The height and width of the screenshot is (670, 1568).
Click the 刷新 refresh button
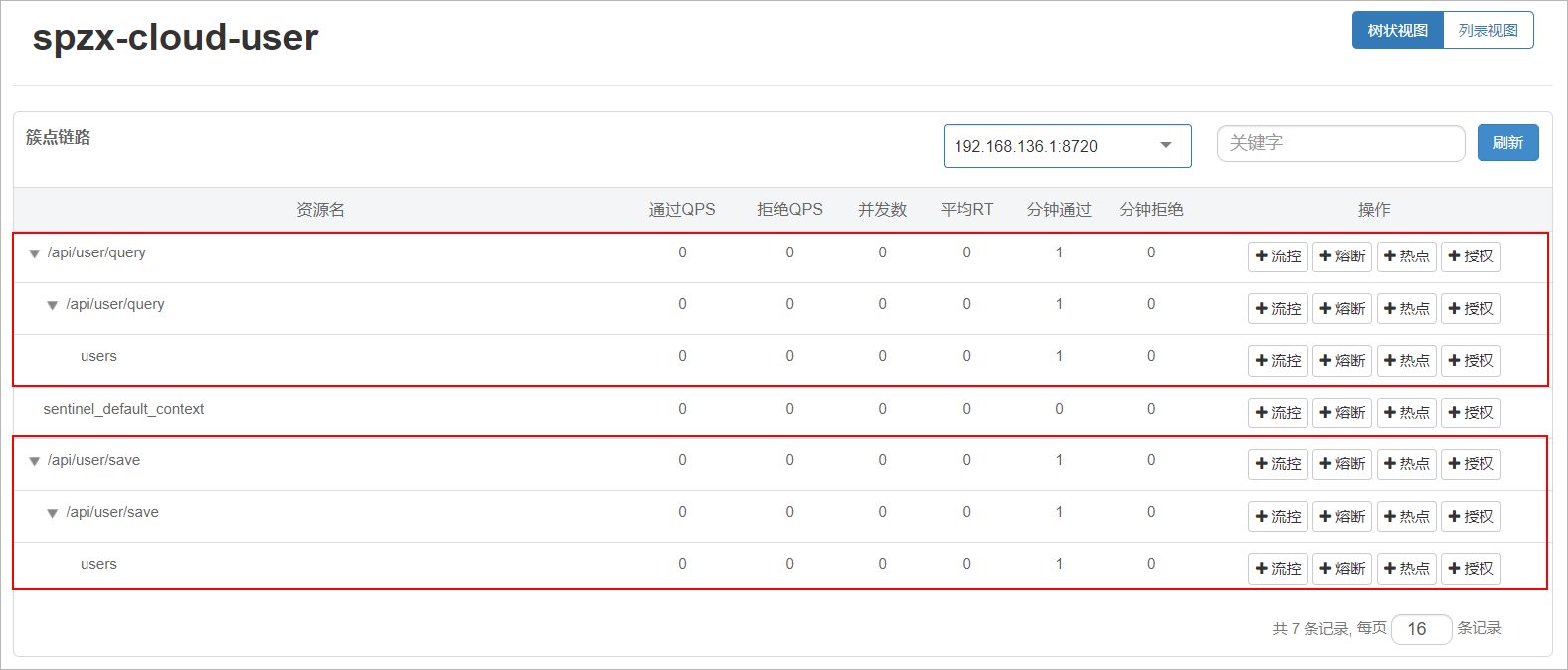point(1507,143)
